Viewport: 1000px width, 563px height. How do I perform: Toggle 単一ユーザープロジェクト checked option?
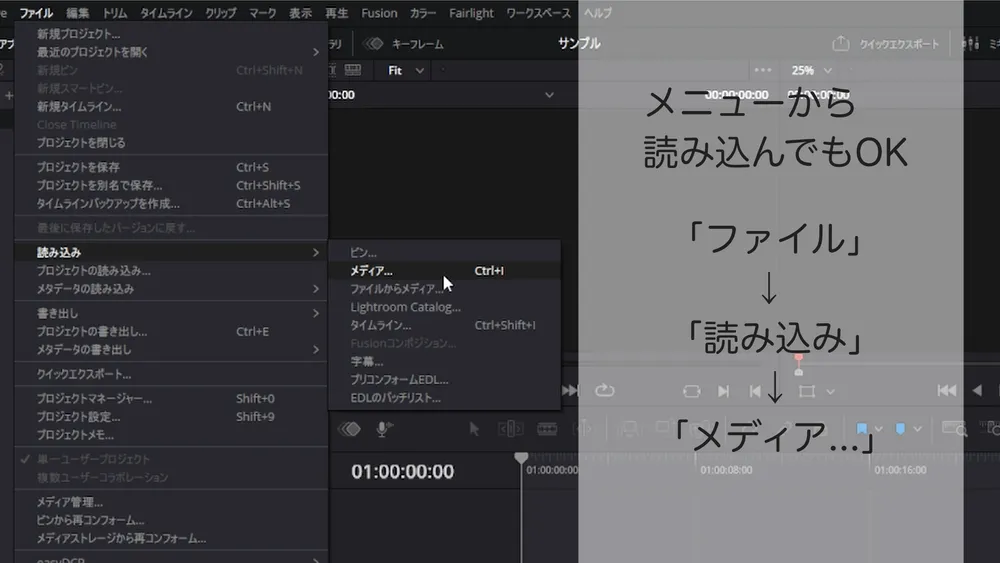tap(172, 459)
